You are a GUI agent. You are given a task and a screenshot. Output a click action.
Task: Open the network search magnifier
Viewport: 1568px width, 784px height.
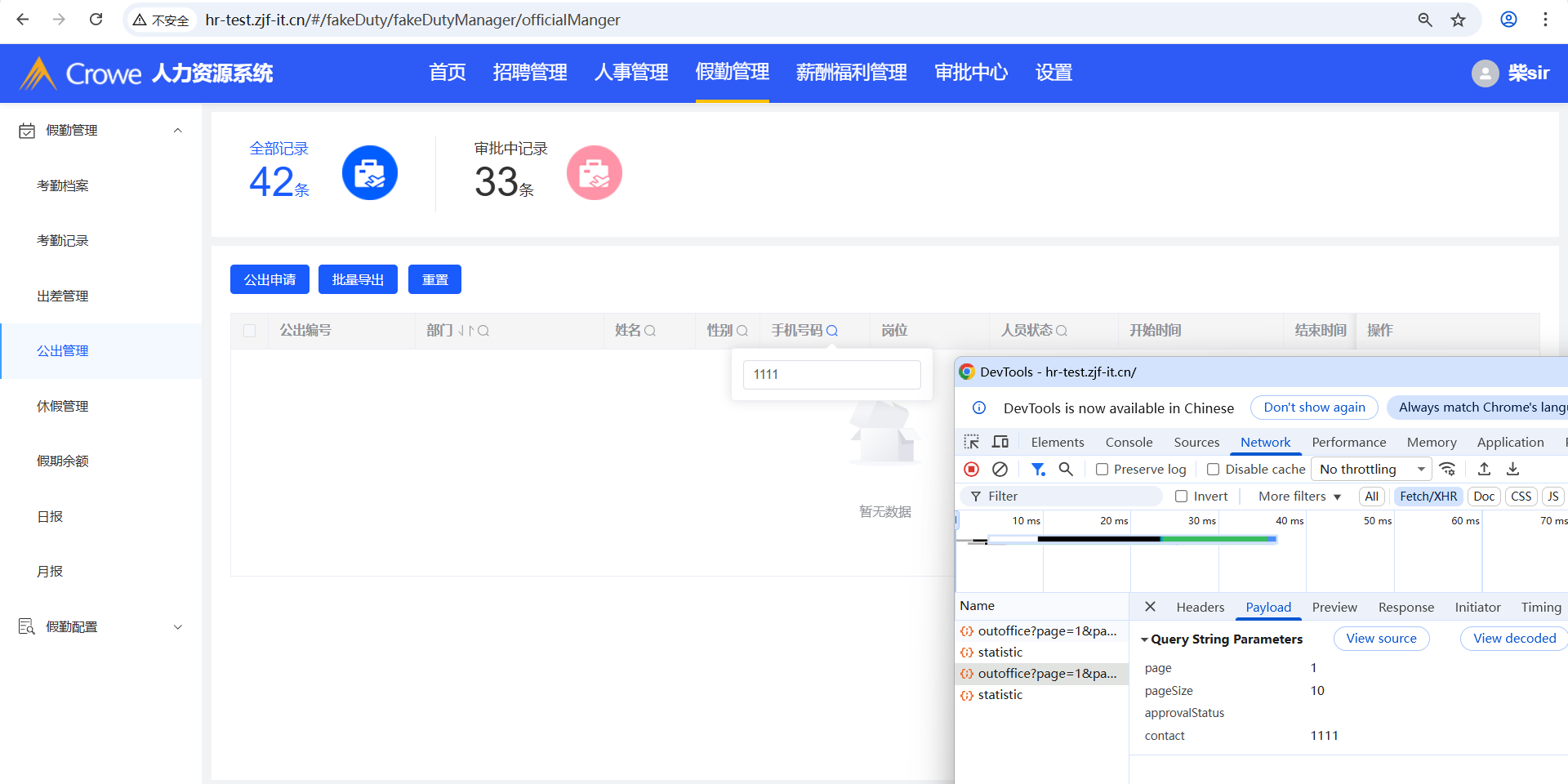coord(1066,469)
